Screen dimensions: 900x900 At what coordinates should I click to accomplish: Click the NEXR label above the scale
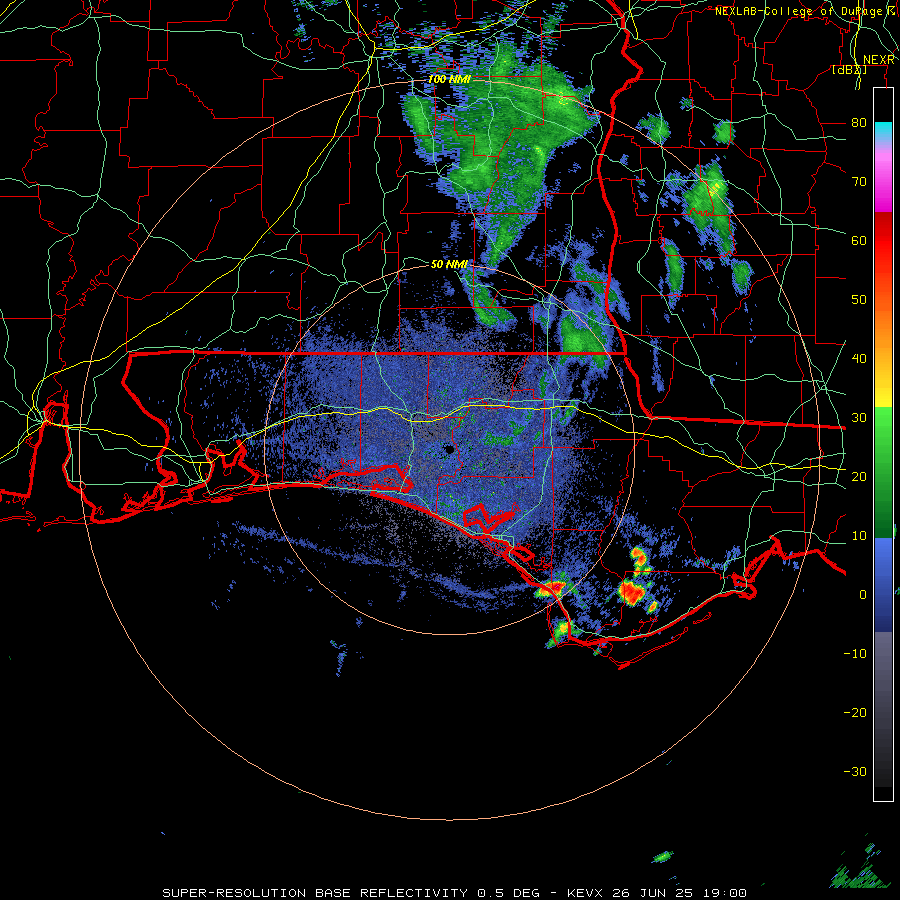coord(879,60)
